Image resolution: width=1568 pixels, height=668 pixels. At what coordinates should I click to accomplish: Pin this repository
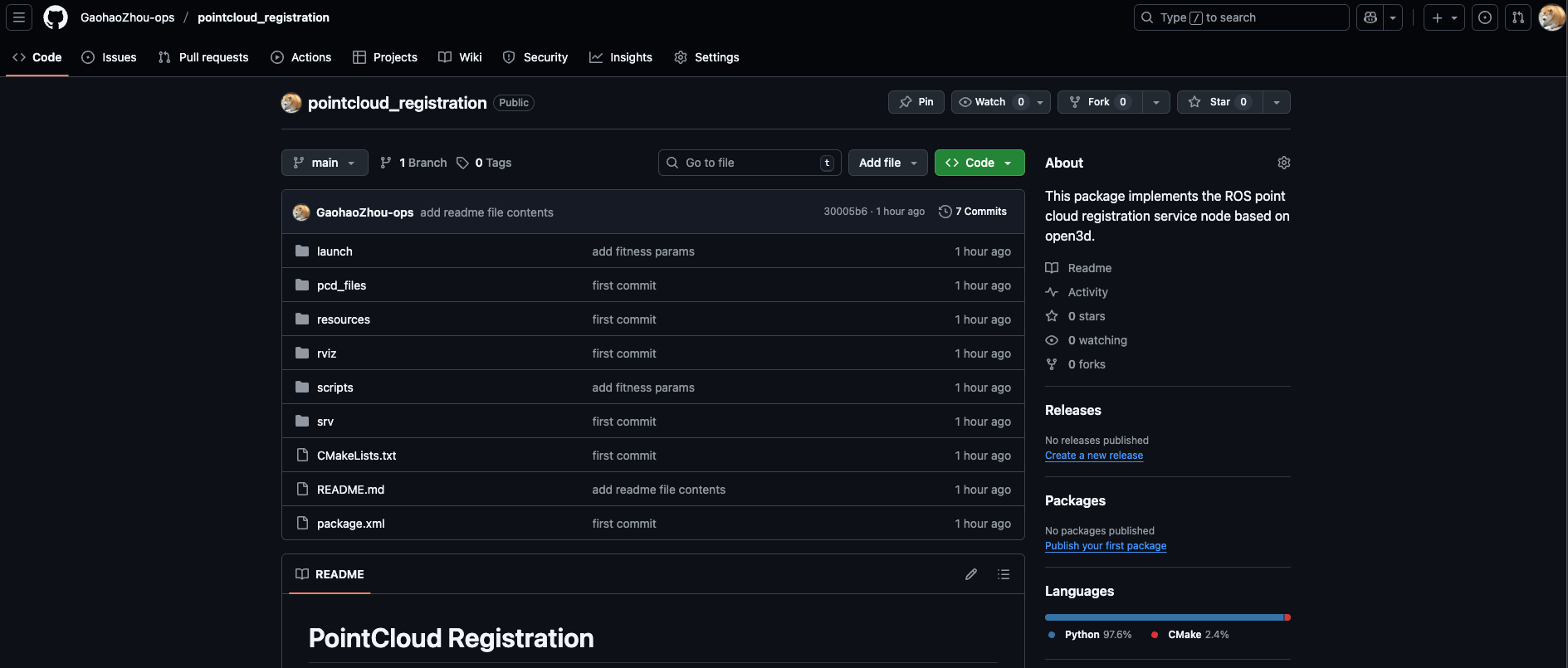coord(916,102)
